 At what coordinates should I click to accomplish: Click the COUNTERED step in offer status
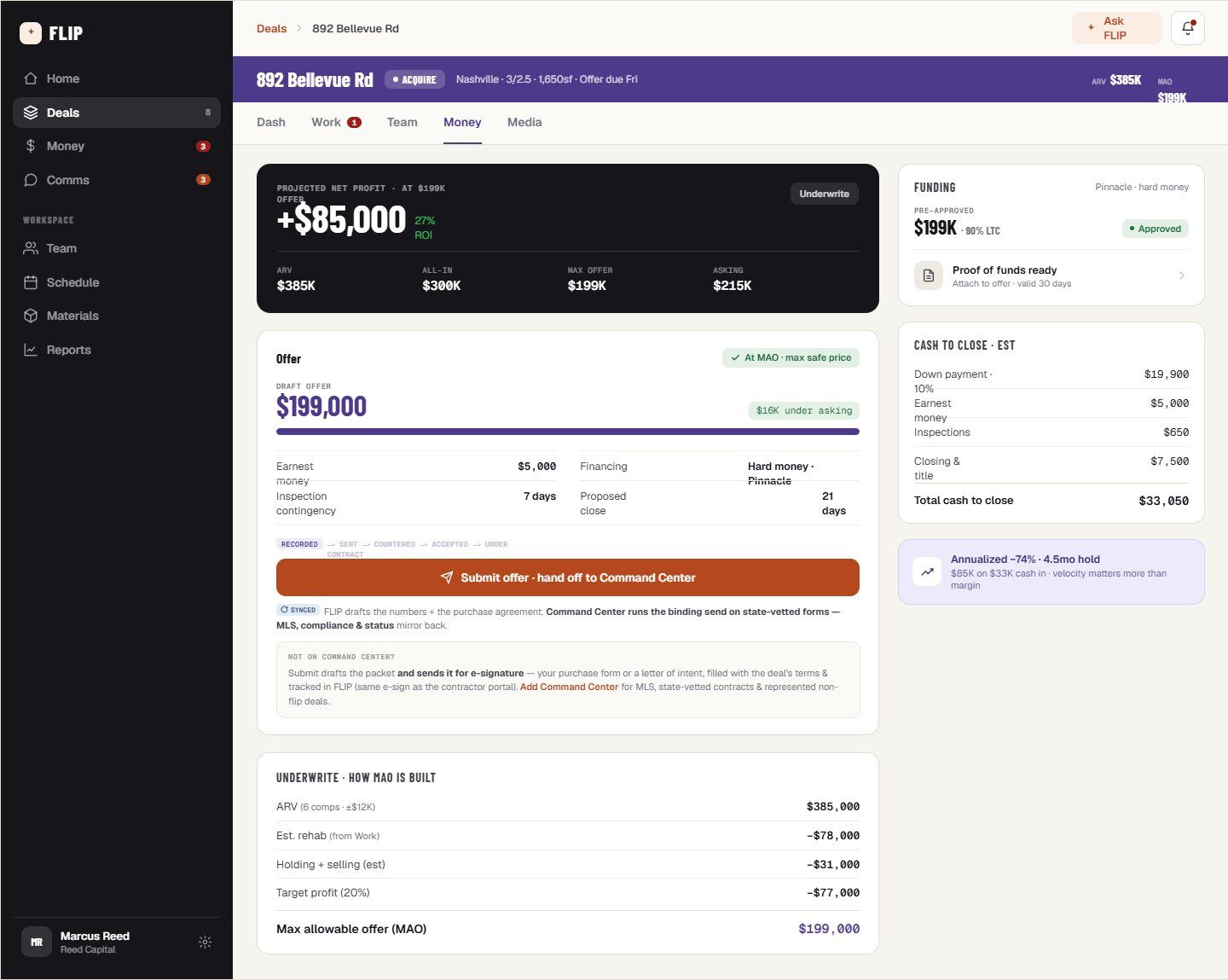(x=394, y=544)
